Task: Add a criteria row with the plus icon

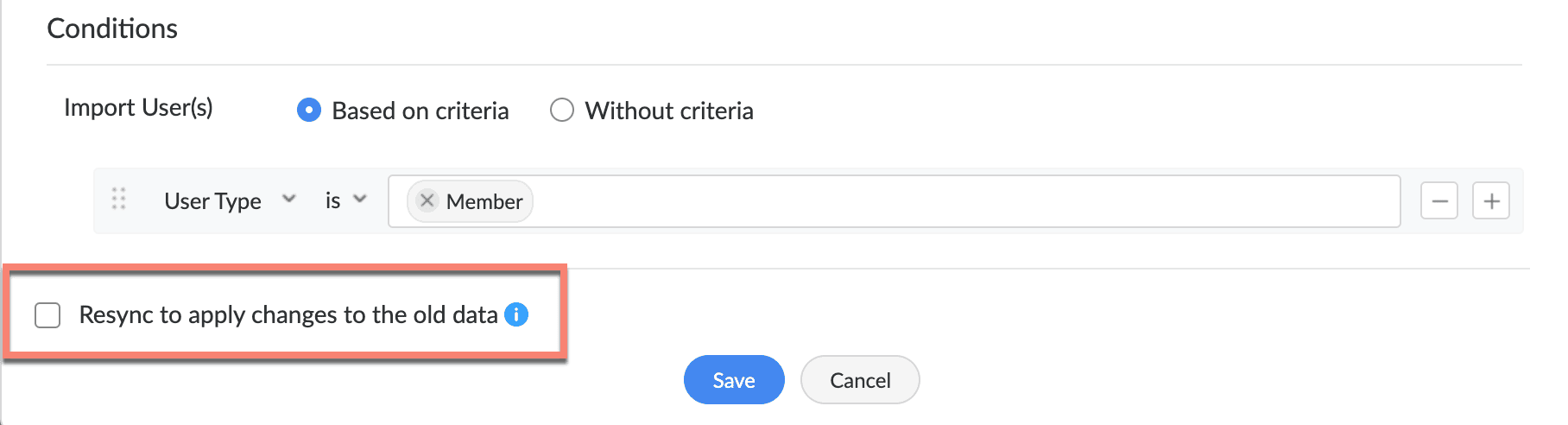Action: click(1490, 201)
